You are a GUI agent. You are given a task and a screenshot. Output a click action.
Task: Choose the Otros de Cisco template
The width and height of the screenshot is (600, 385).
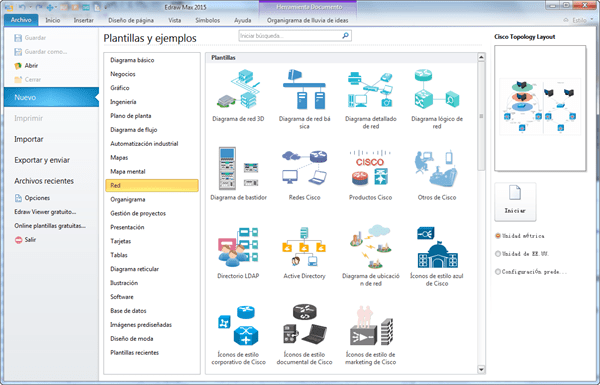pyautogui.click(x=437, y=174)
